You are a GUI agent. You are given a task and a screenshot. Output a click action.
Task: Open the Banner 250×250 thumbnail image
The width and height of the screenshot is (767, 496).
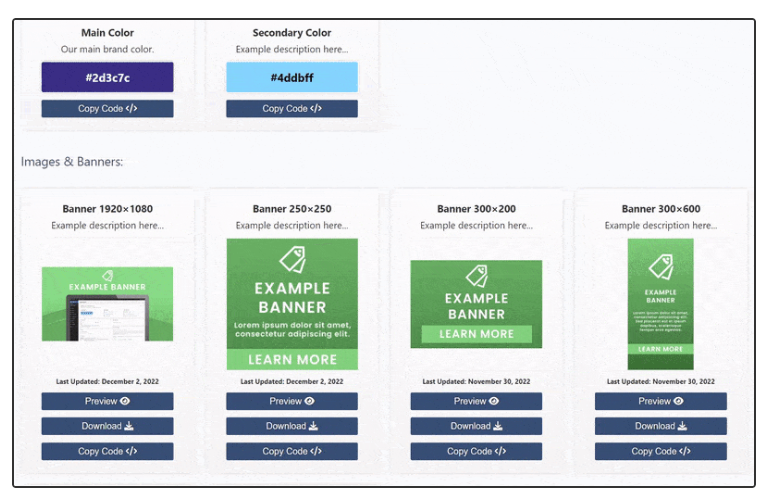pos(292,304)
